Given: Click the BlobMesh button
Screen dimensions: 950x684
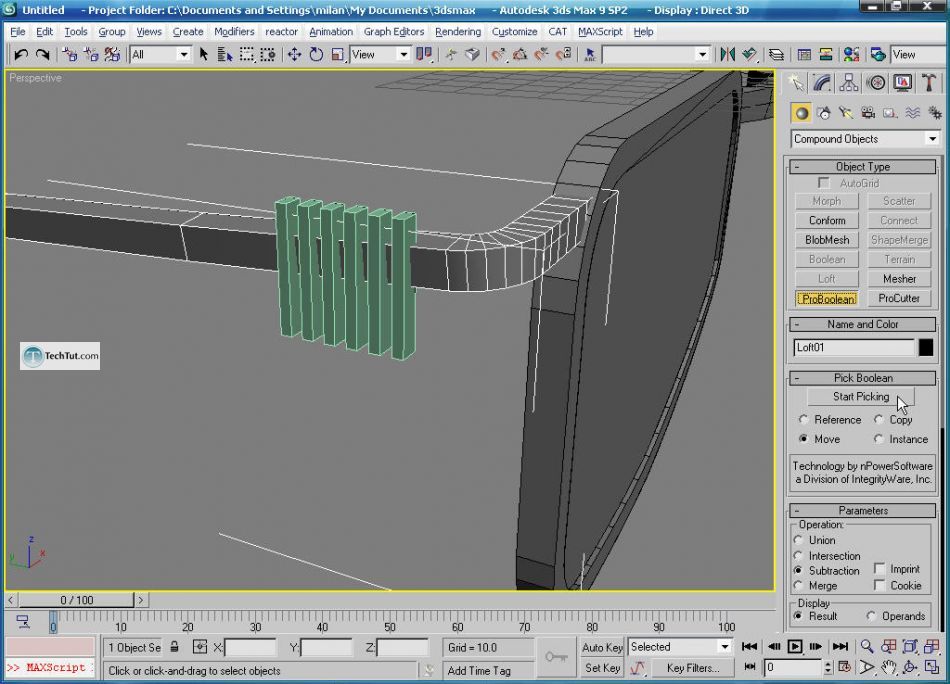Looking at the screenshot, I should coord(827,240).
